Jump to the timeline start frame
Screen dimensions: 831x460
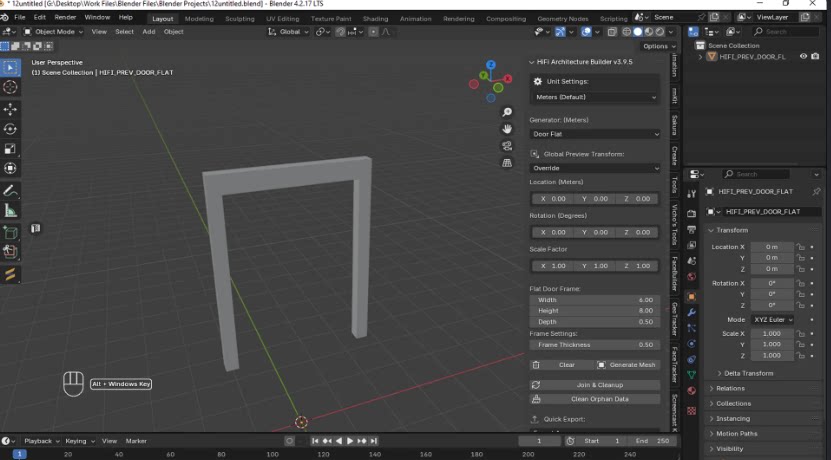[x=315, y=441]
